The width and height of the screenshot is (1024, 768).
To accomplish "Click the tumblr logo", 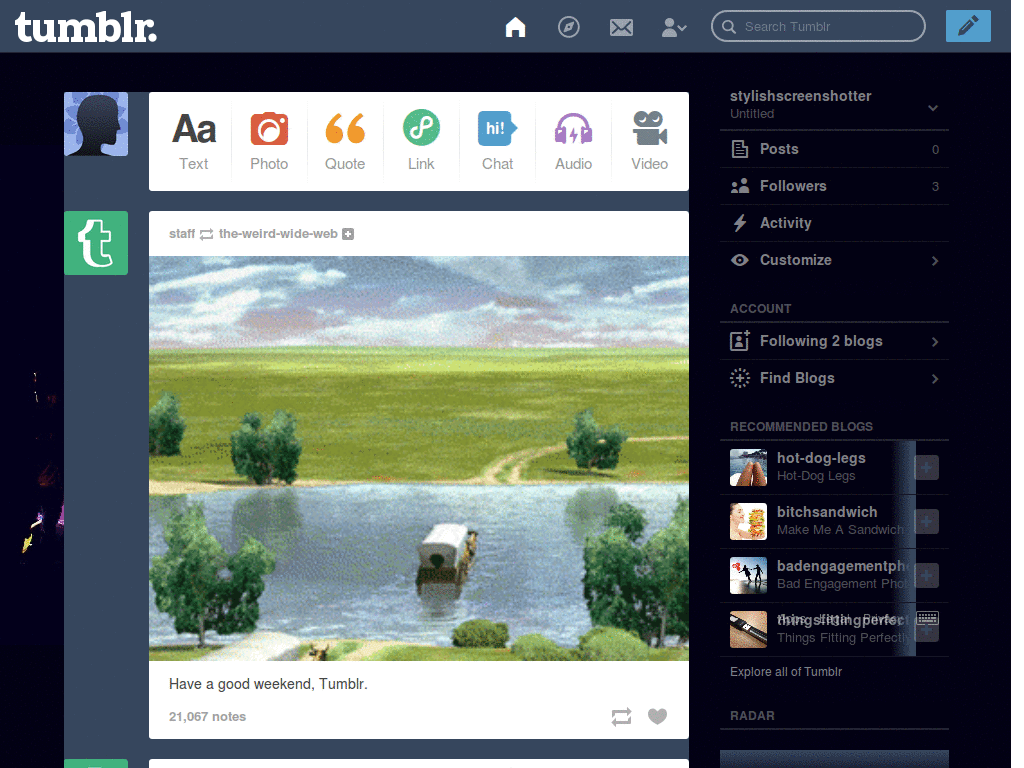I will [86, 27].
